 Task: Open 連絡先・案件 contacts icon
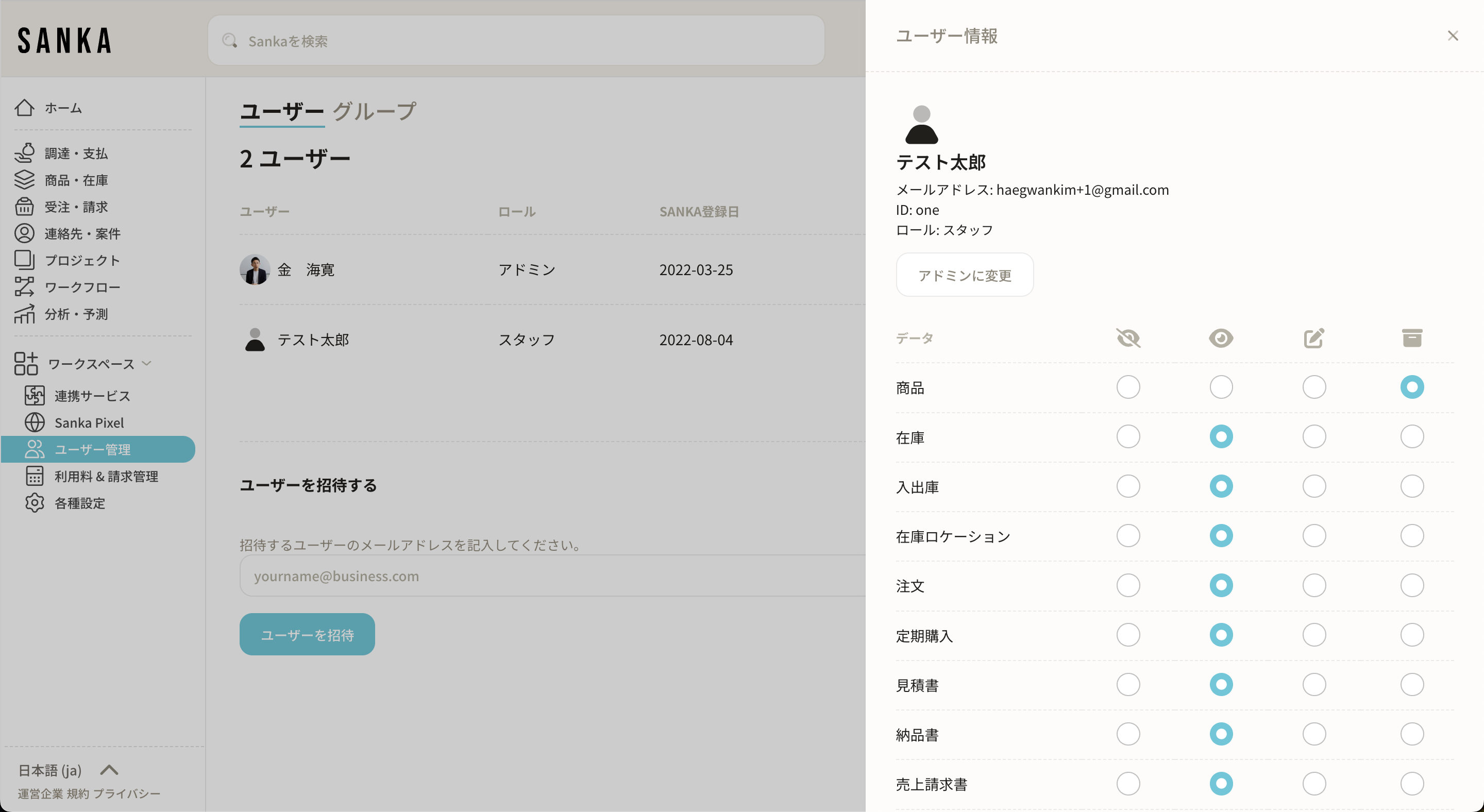[24, 233]
